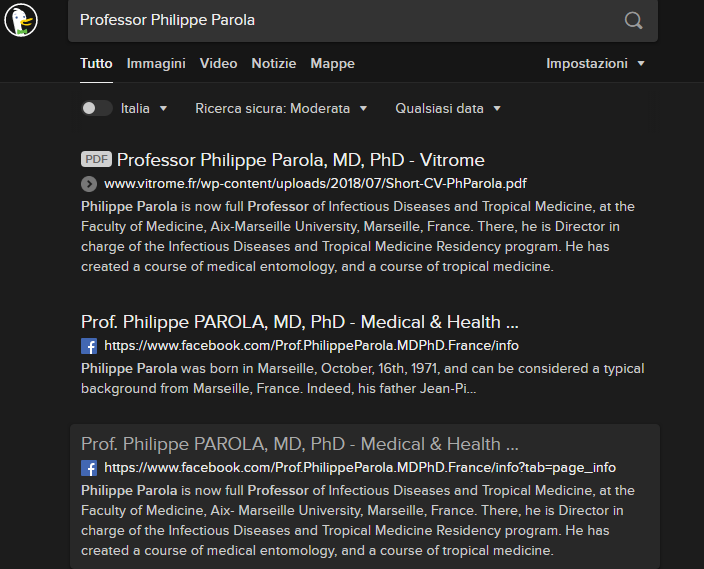Toggle the Italia region switch
The image size is (704, 569).
pos(96,108)
